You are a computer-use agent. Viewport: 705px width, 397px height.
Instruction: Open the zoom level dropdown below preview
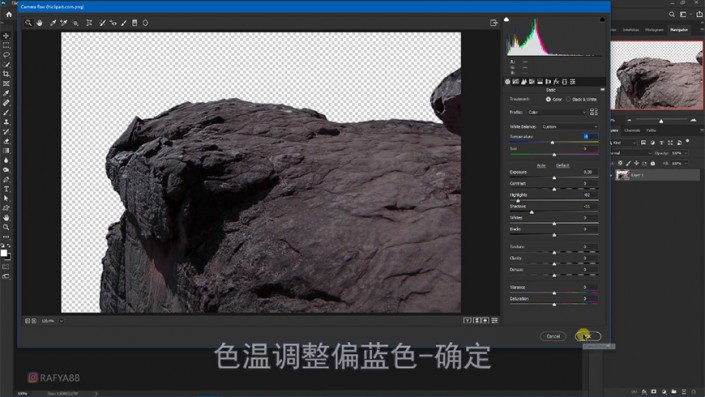click(x=61, y=321)
